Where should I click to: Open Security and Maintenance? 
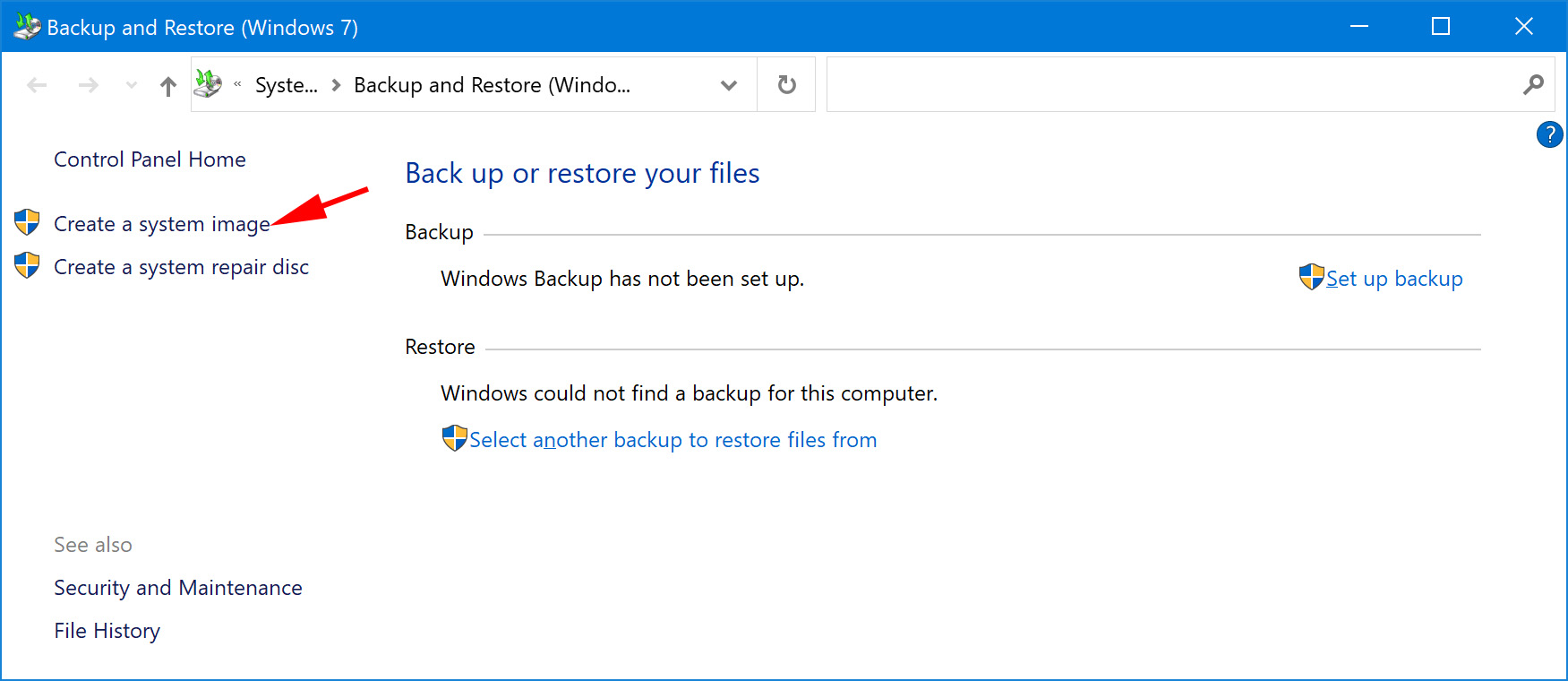(178, 588)
